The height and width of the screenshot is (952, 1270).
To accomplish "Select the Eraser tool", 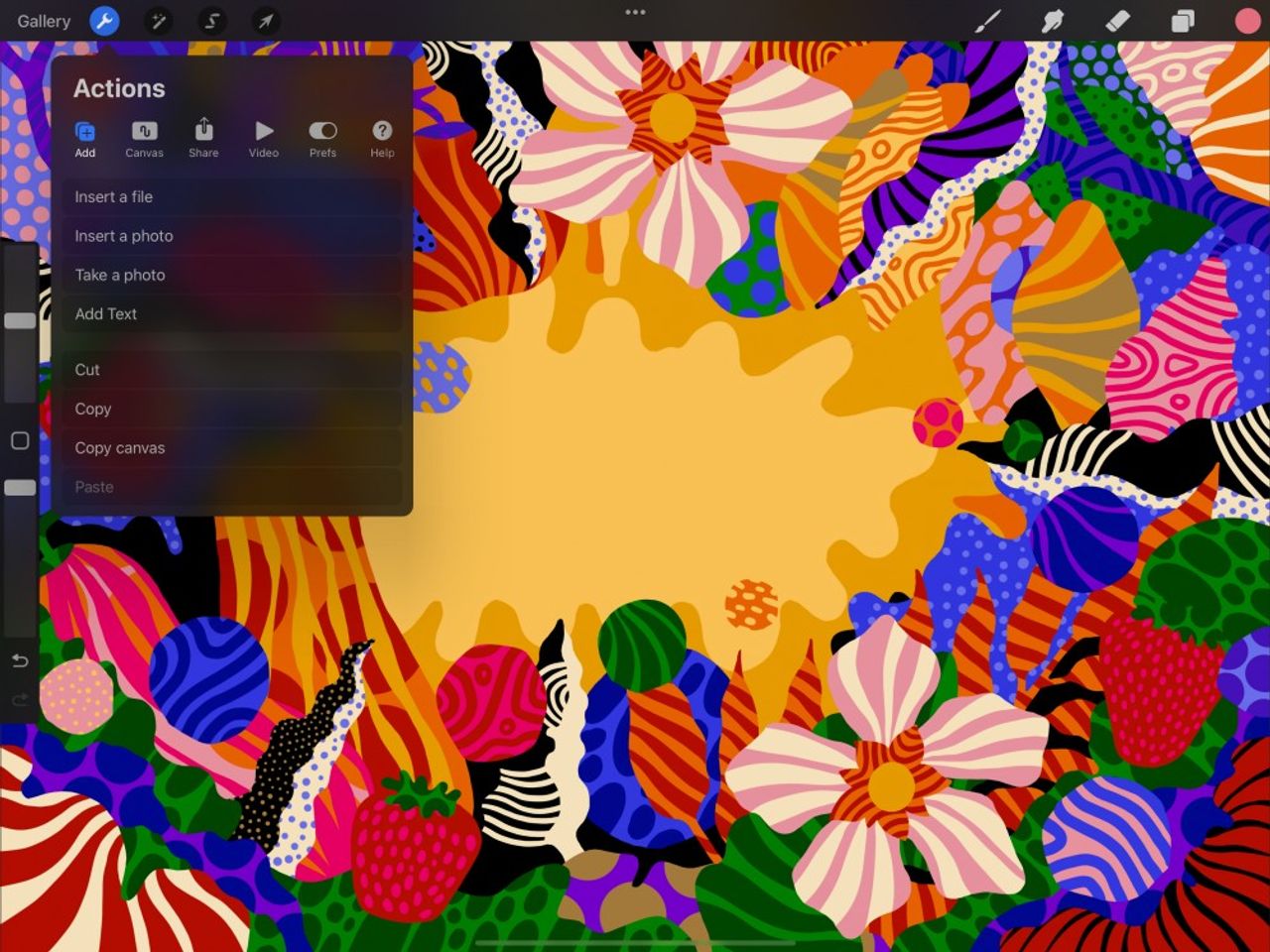I will tap(1116, 20).
